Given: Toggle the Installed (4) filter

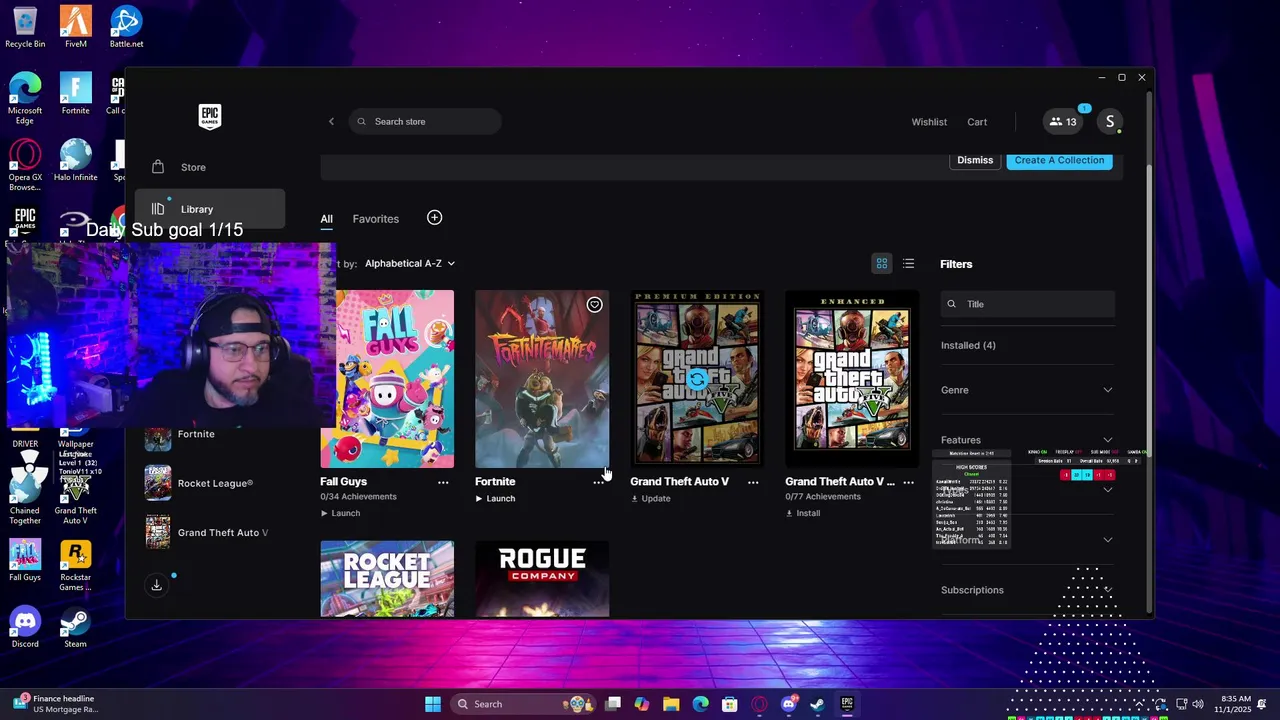Looking at the screenshot, I should point(968,346).
